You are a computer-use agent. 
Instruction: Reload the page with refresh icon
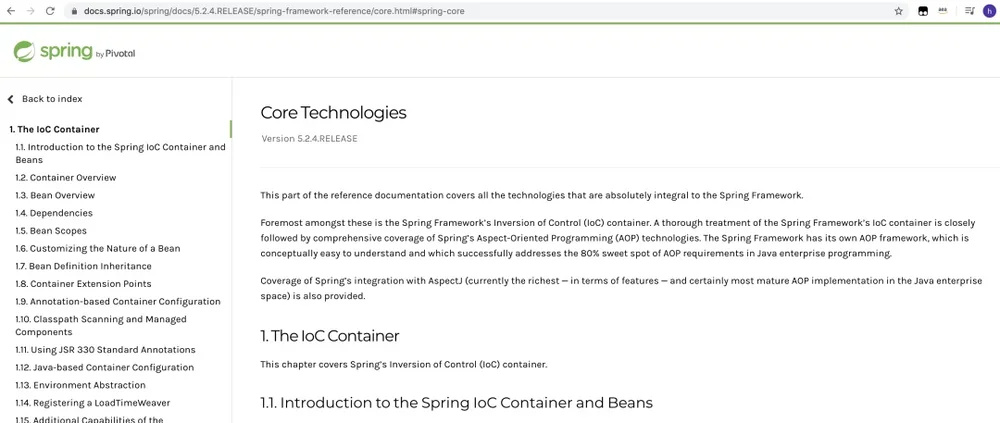click(50, 11)
